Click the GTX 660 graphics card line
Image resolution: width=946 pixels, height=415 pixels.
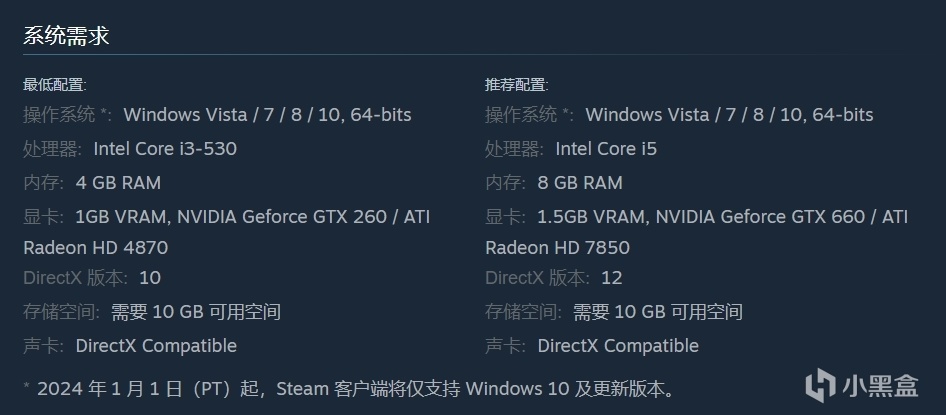(722, 217)
